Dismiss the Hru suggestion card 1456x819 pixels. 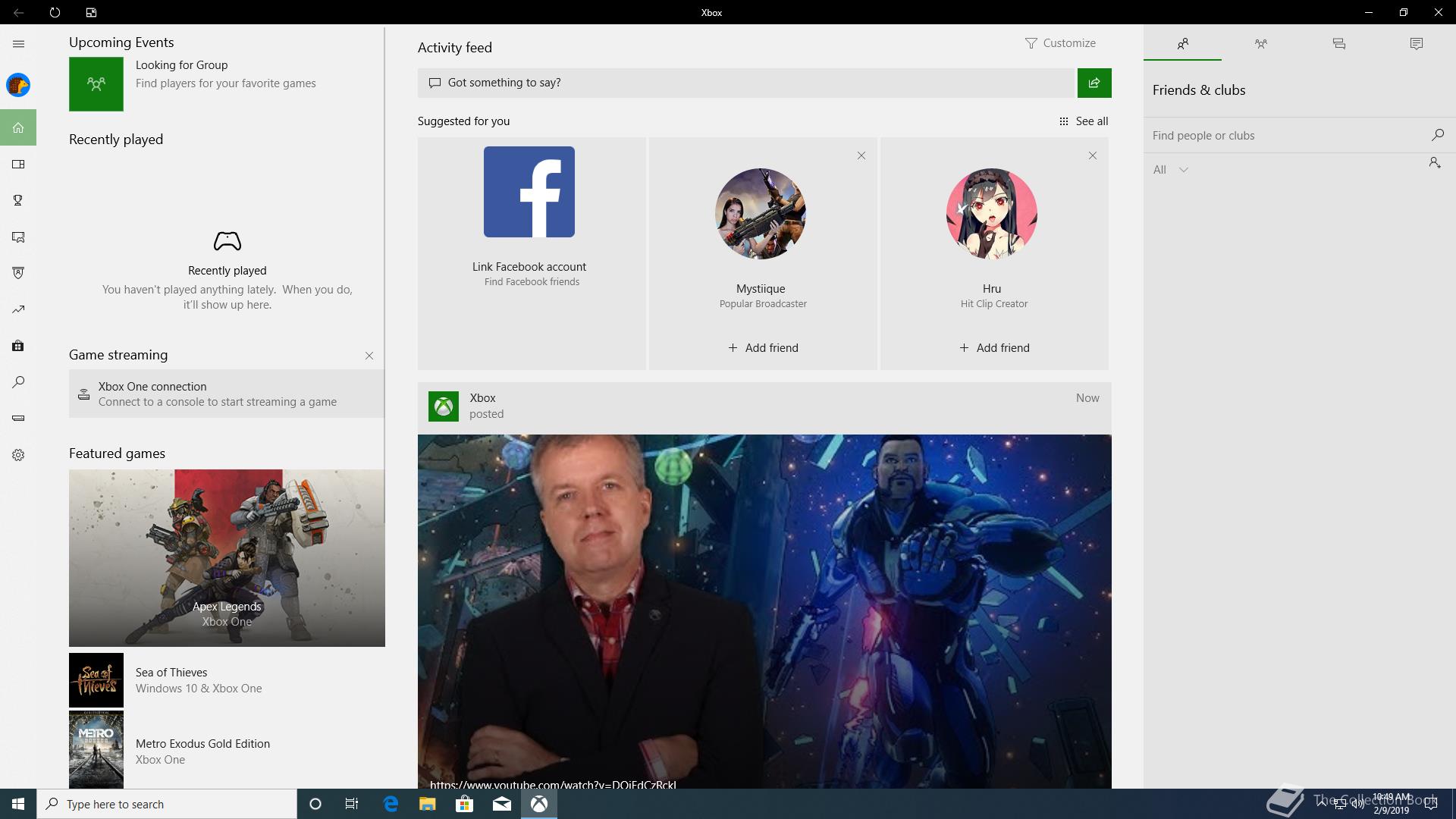point(1092,155)
